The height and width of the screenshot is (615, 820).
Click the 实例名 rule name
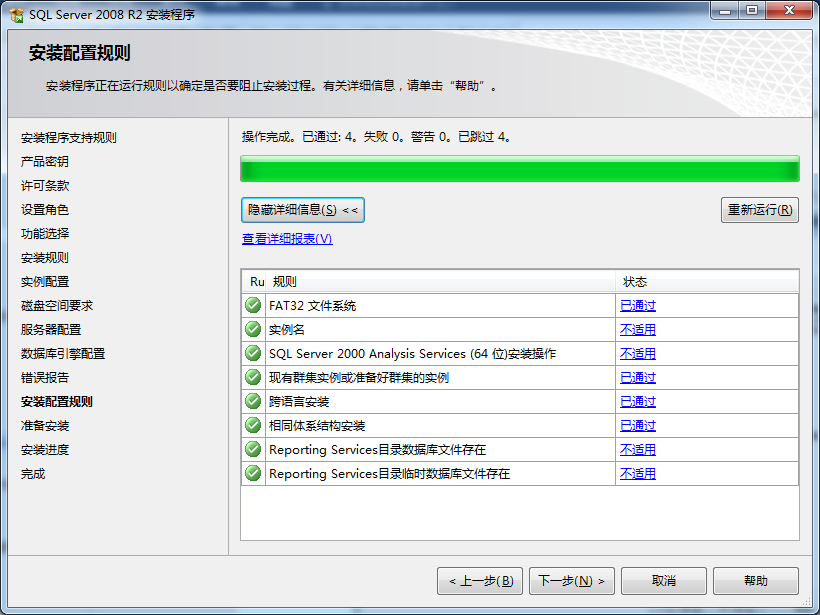pyautogui.click(x=287, y=330)
